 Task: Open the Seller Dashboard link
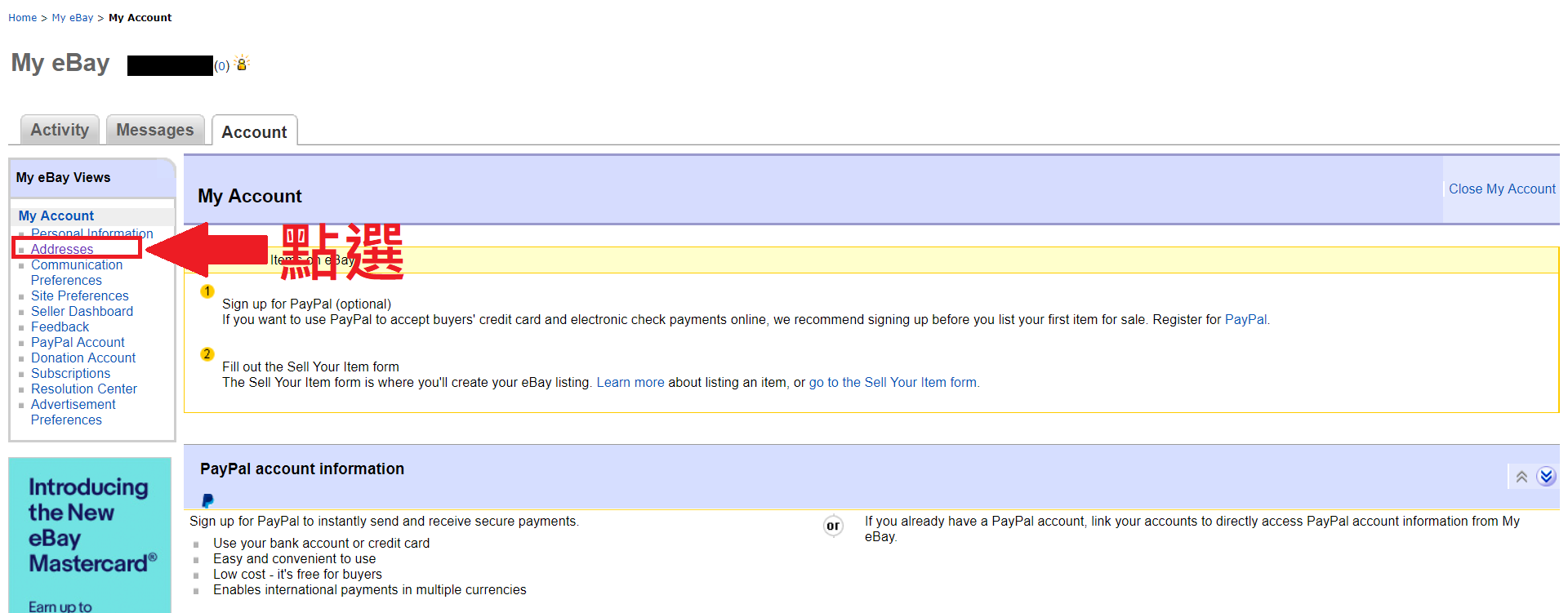[x=82, y=311]
